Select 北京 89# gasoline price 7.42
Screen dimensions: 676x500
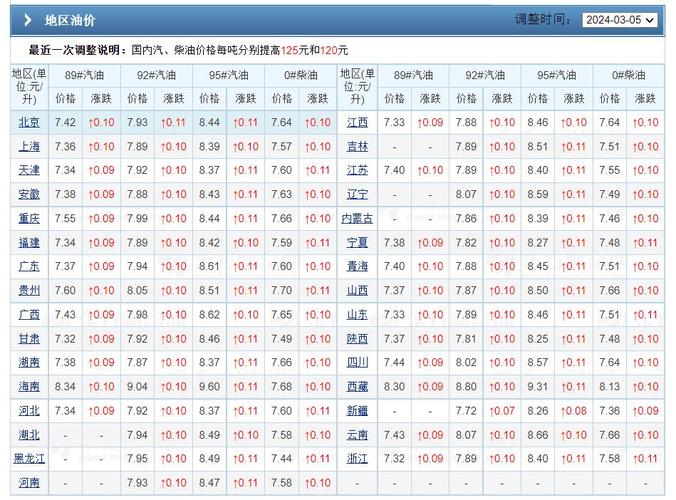click(x=65, y=122)
